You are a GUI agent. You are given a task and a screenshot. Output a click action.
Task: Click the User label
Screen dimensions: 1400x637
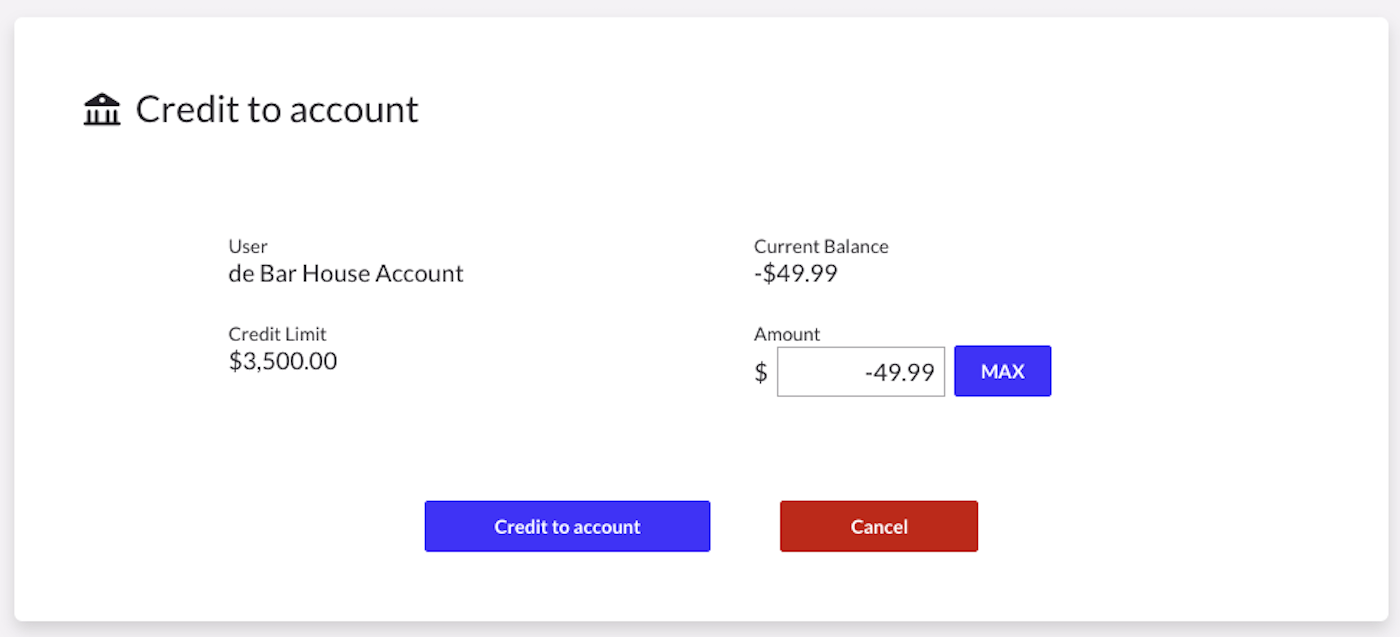(x=248, y=246)
